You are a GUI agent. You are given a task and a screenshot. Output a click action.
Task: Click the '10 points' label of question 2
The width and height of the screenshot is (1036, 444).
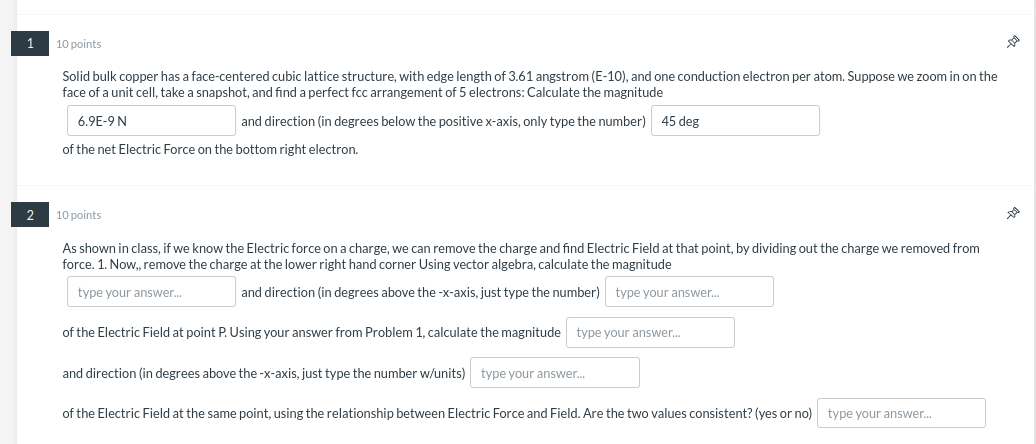[x=78, y=215]
